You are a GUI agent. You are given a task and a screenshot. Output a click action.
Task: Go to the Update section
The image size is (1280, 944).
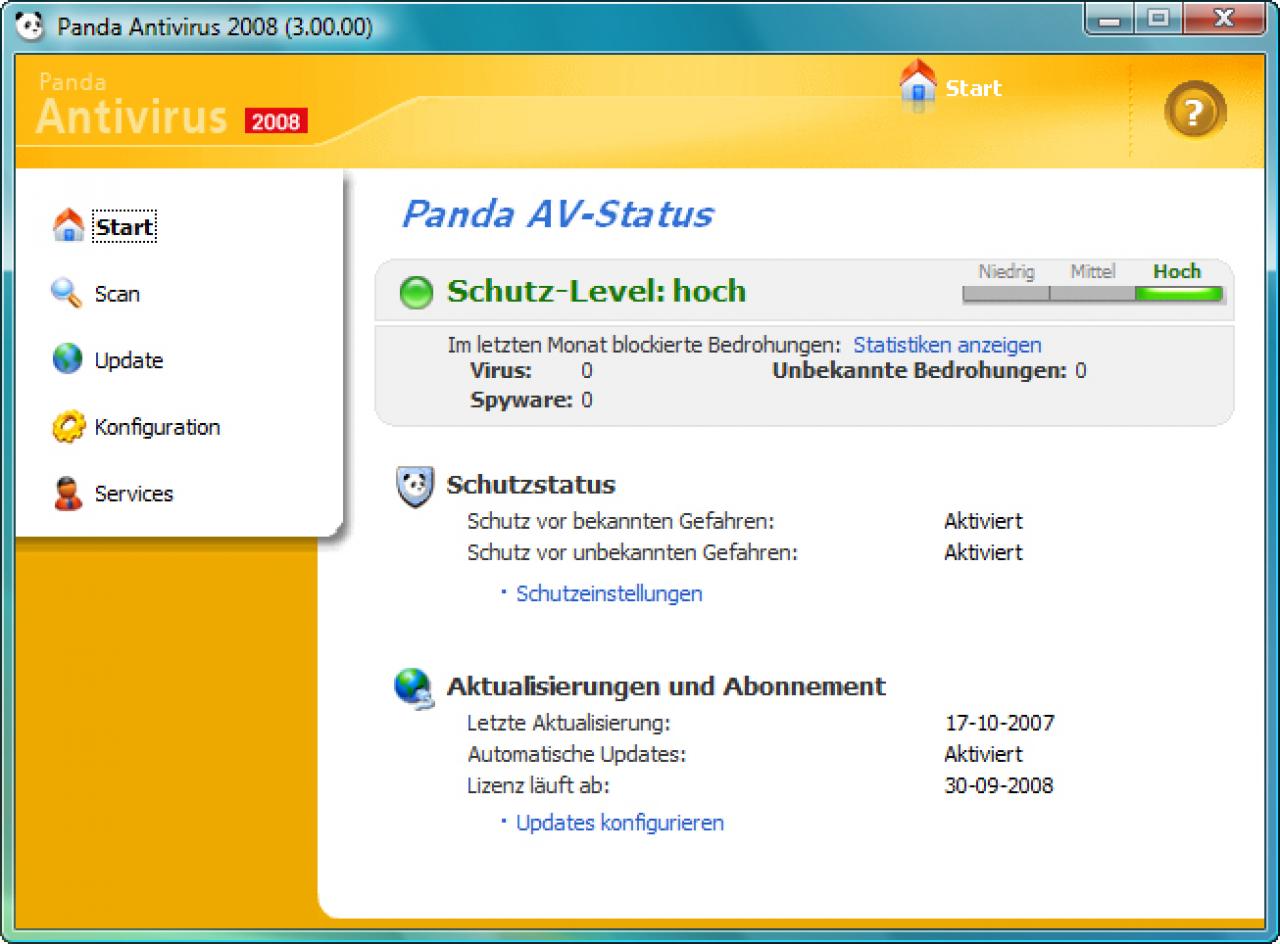click(x=129, y=361)
